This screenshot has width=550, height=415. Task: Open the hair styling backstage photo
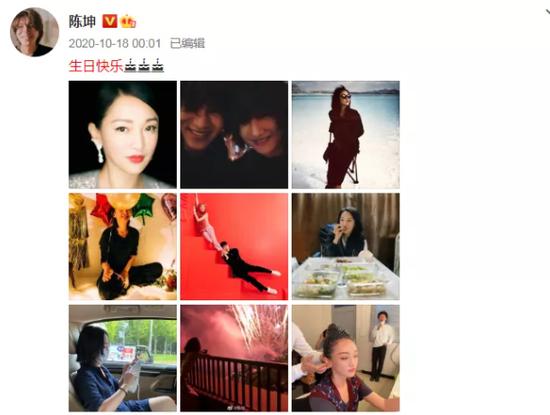346,358
